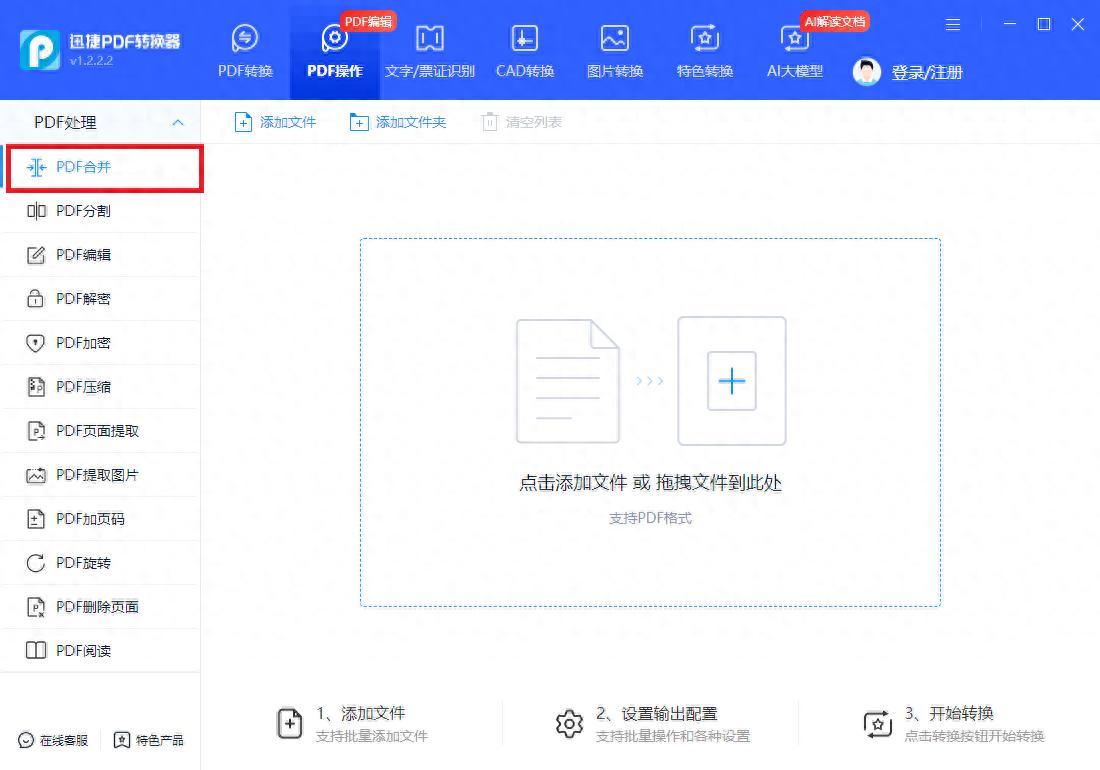This screenshot has height=770, width=1100.
Task: Select PDF合并 in the sidebar
Action: [x=105, y=168]
